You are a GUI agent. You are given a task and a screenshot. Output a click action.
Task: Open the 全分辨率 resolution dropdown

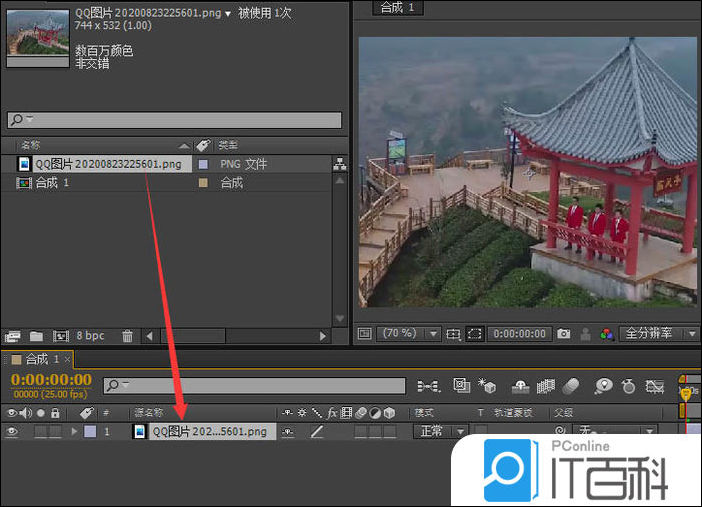pos(658,334)
